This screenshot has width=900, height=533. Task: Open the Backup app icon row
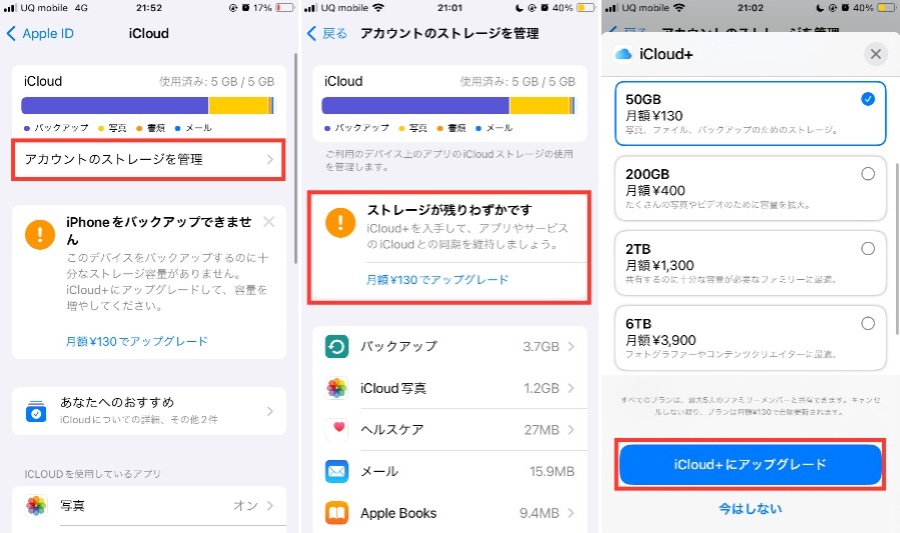pyautogui.click(x=337, y=347)
